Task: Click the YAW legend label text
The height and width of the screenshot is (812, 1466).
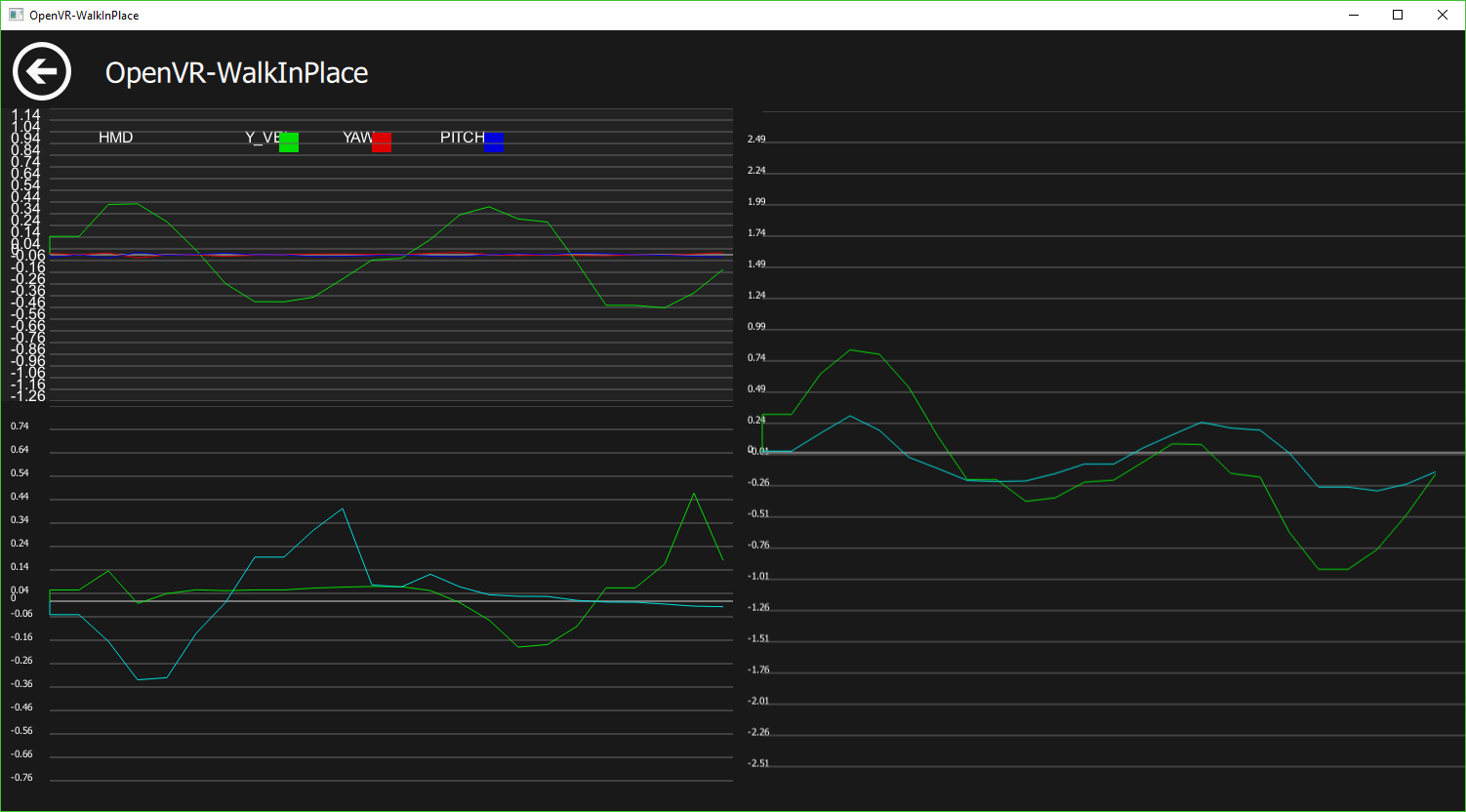Action: (358, 138)
